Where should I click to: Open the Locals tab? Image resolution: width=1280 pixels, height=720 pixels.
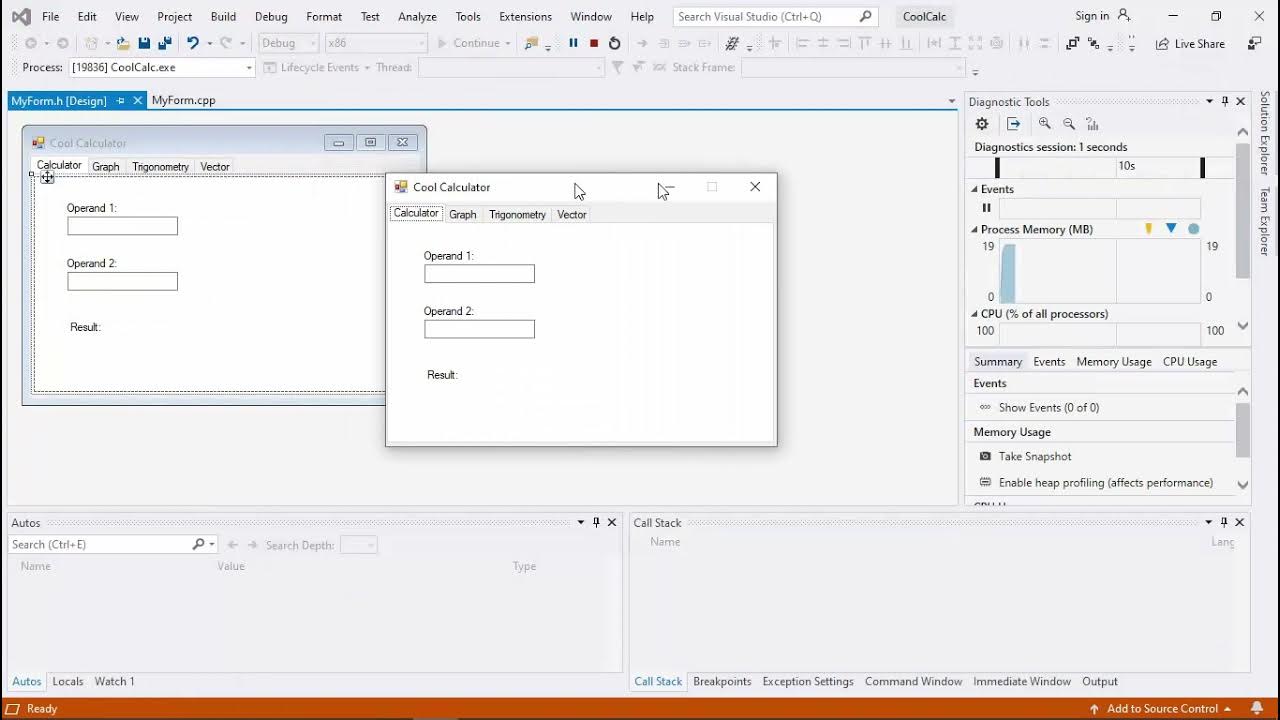tap(67, 681)
